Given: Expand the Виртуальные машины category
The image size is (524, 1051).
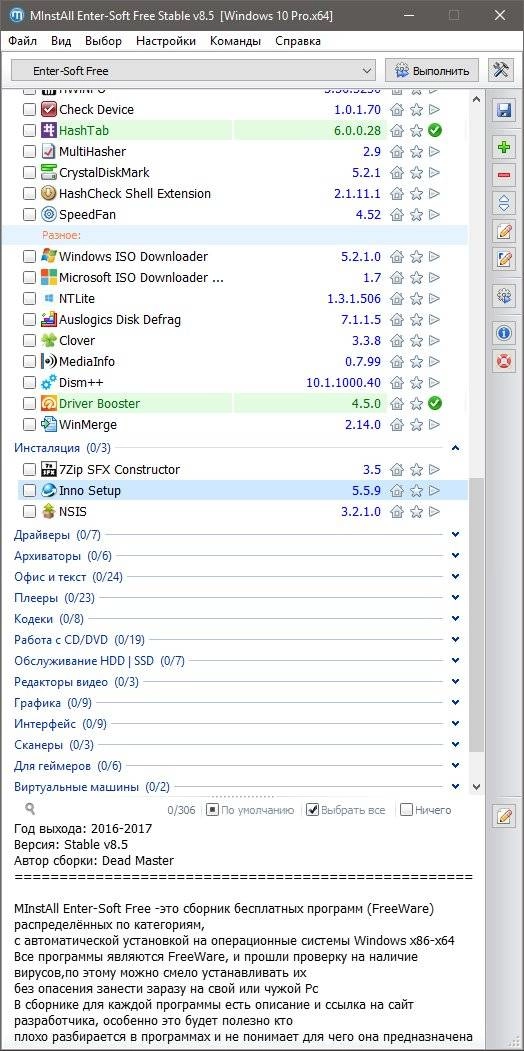Looking at the screenshot, I should (x=456, y=786).
